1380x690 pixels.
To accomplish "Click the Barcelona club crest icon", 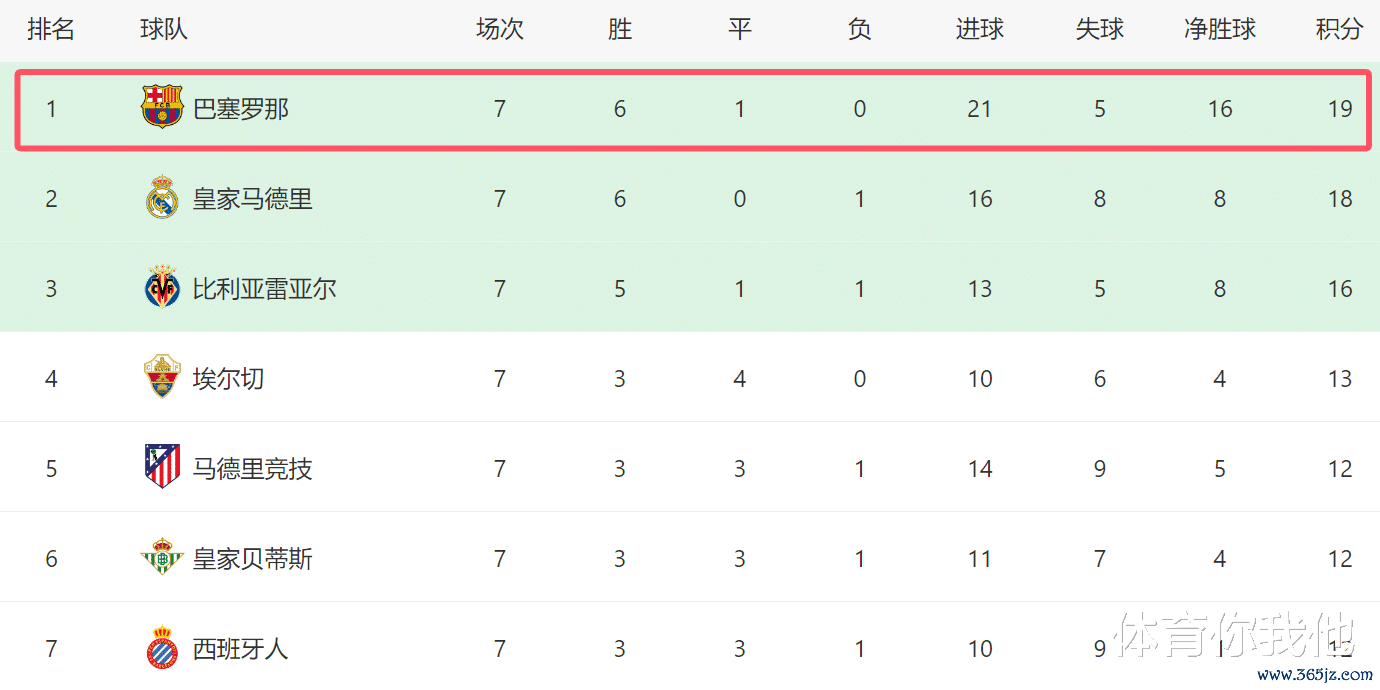I will point(162,108).
